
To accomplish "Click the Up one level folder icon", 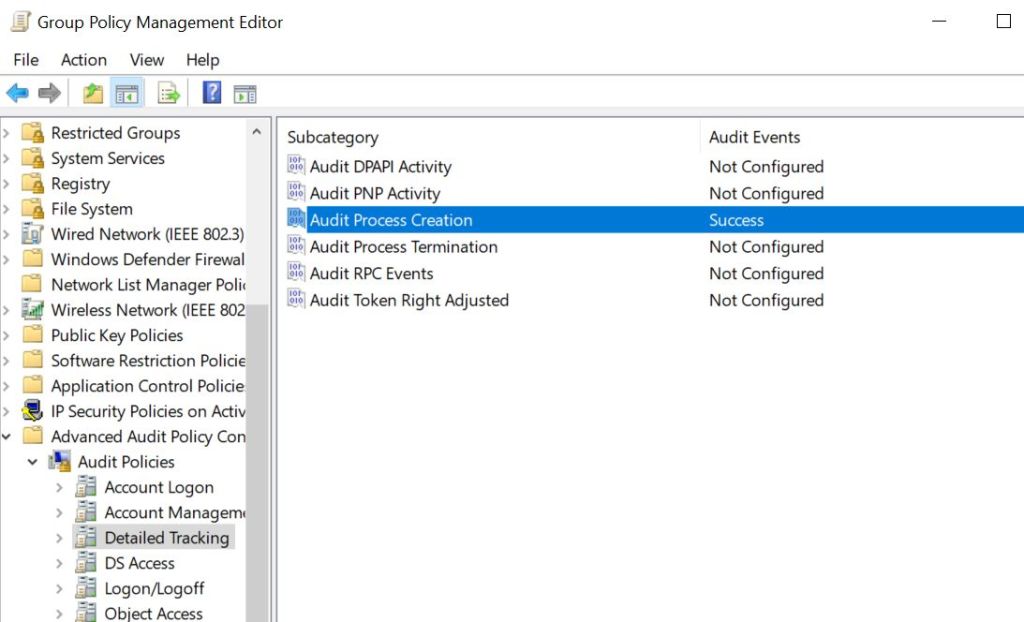I will pos(93,94).
